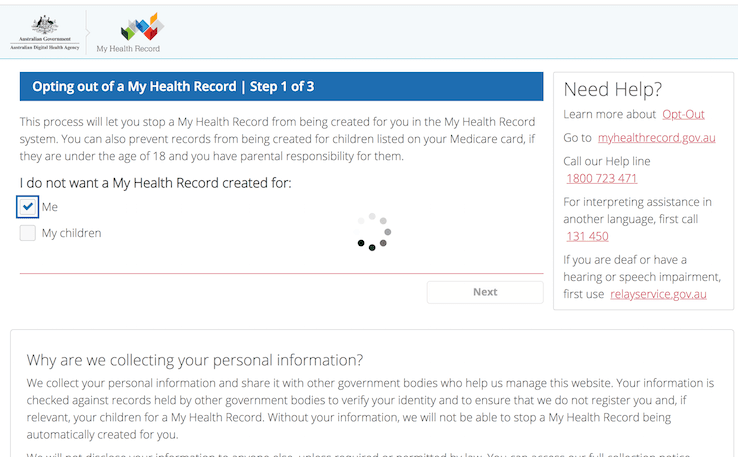738x457 pixels.
Task: Click the 131 450 interpreter phone number
Action: point(587,236)
